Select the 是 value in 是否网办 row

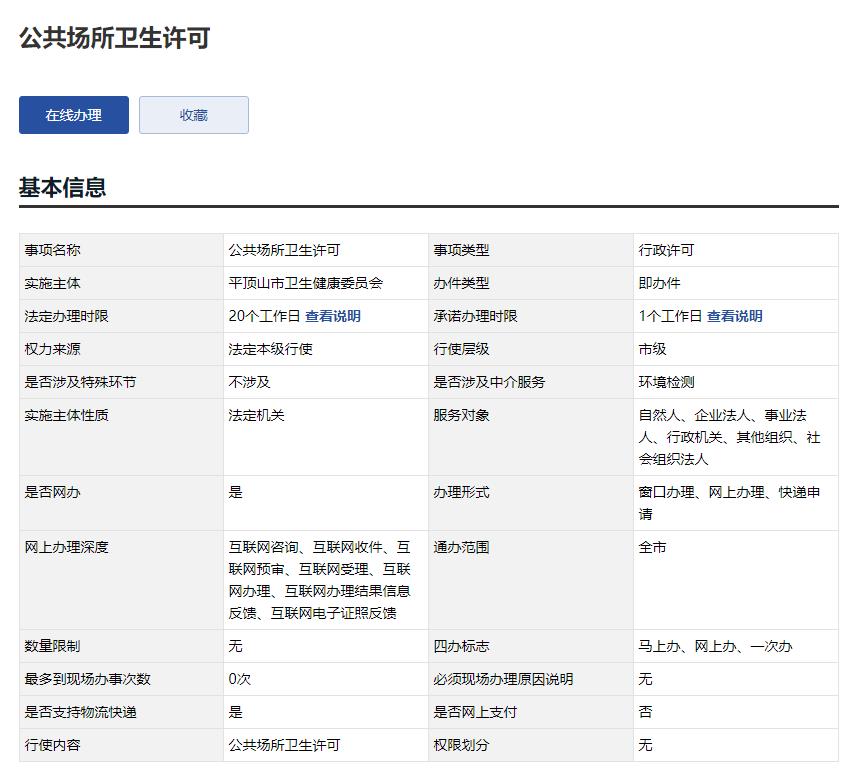(235, 492)
